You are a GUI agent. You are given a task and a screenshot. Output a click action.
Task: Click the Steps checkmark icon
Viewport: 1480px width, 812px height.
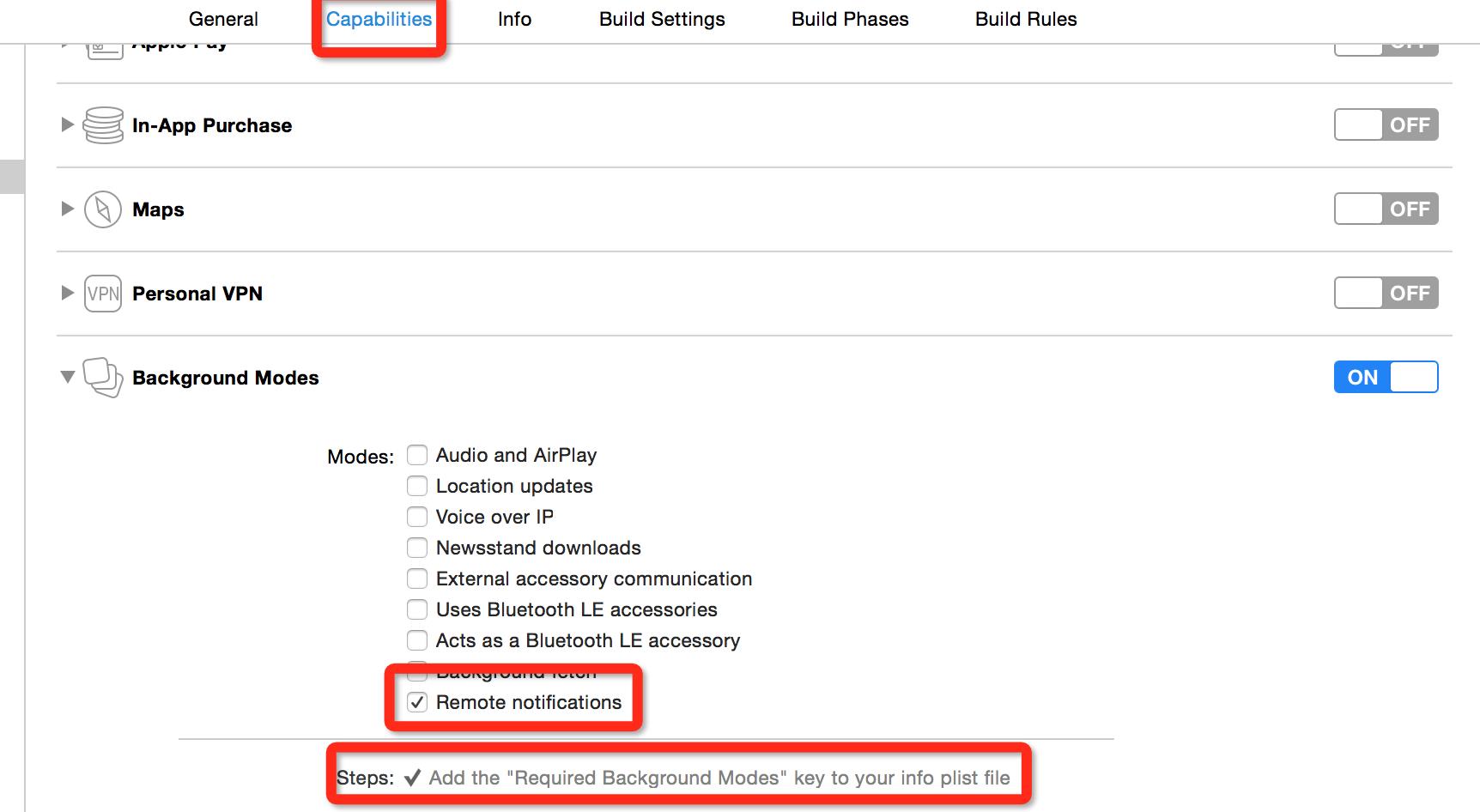click(x=412, y=778)
